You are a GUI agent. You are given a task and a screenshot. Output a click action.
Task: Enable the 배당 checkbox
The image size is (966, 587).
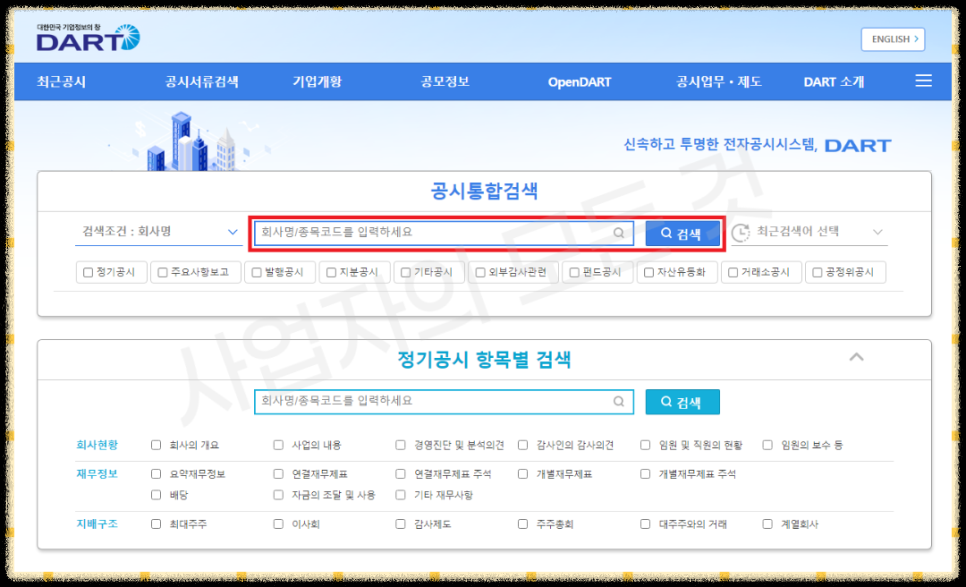(155, 497)
